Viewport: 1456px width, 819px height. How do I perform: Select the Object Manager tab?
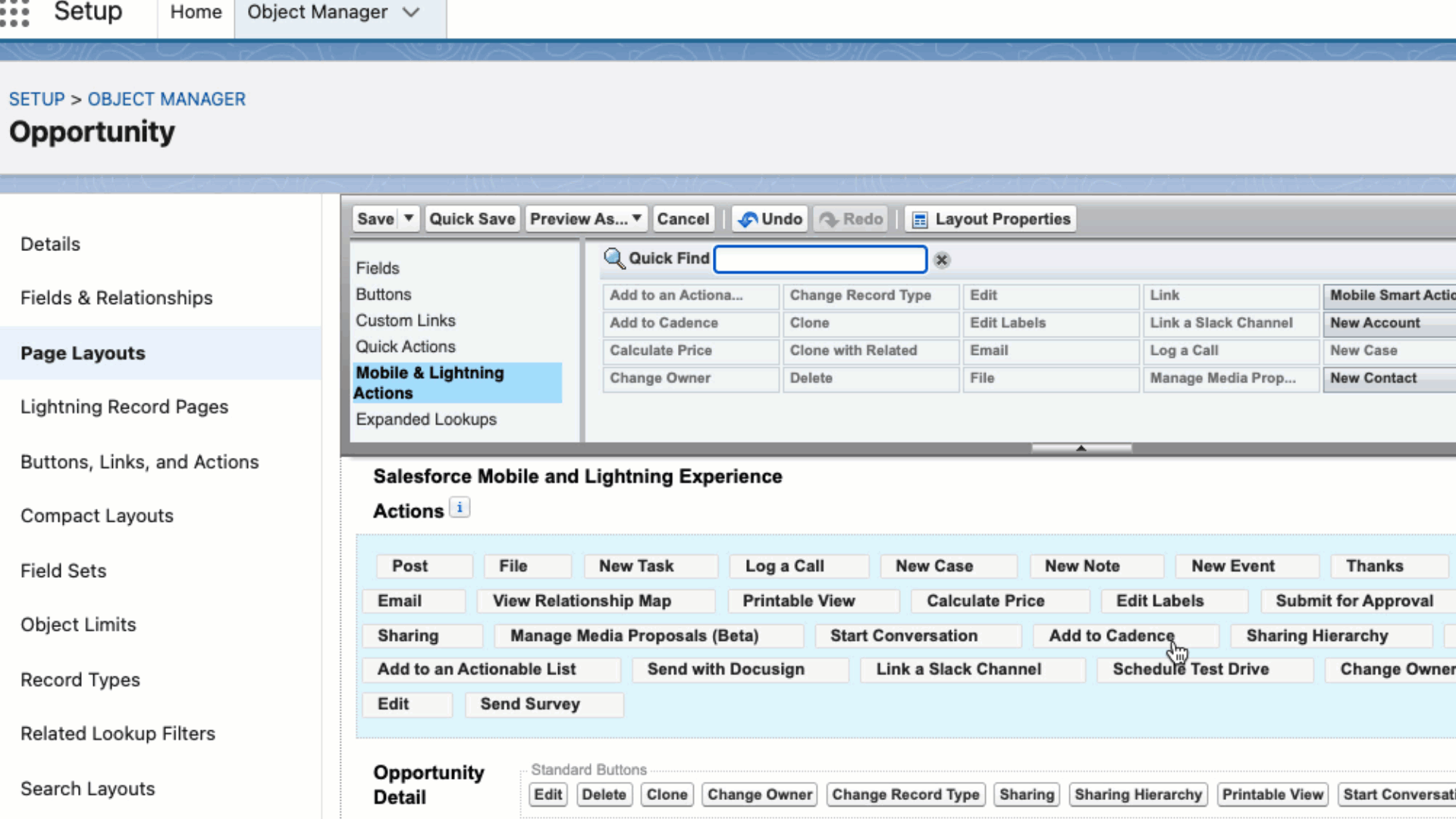tap(317, 12)
